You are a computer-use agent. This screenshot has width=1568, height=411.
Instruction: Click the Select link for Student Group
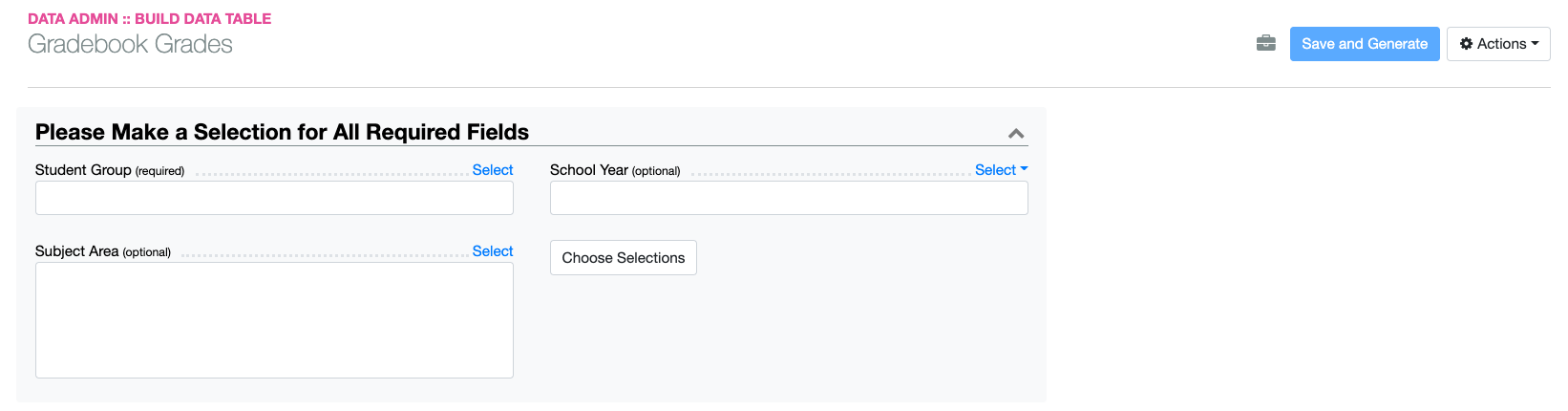point(493,169)
